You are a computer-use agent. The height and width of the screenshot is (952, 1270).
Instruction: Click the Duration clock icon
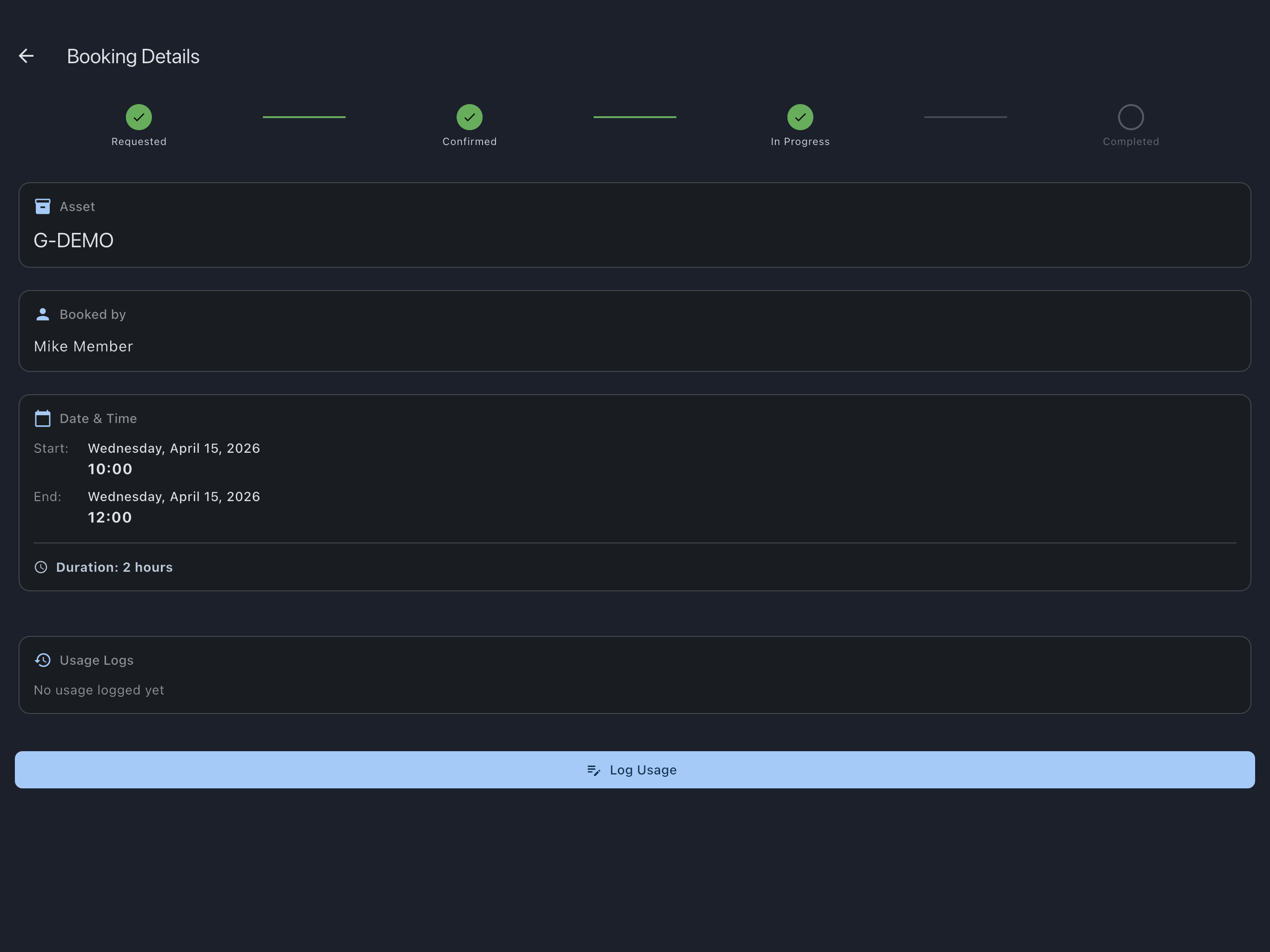41,567
